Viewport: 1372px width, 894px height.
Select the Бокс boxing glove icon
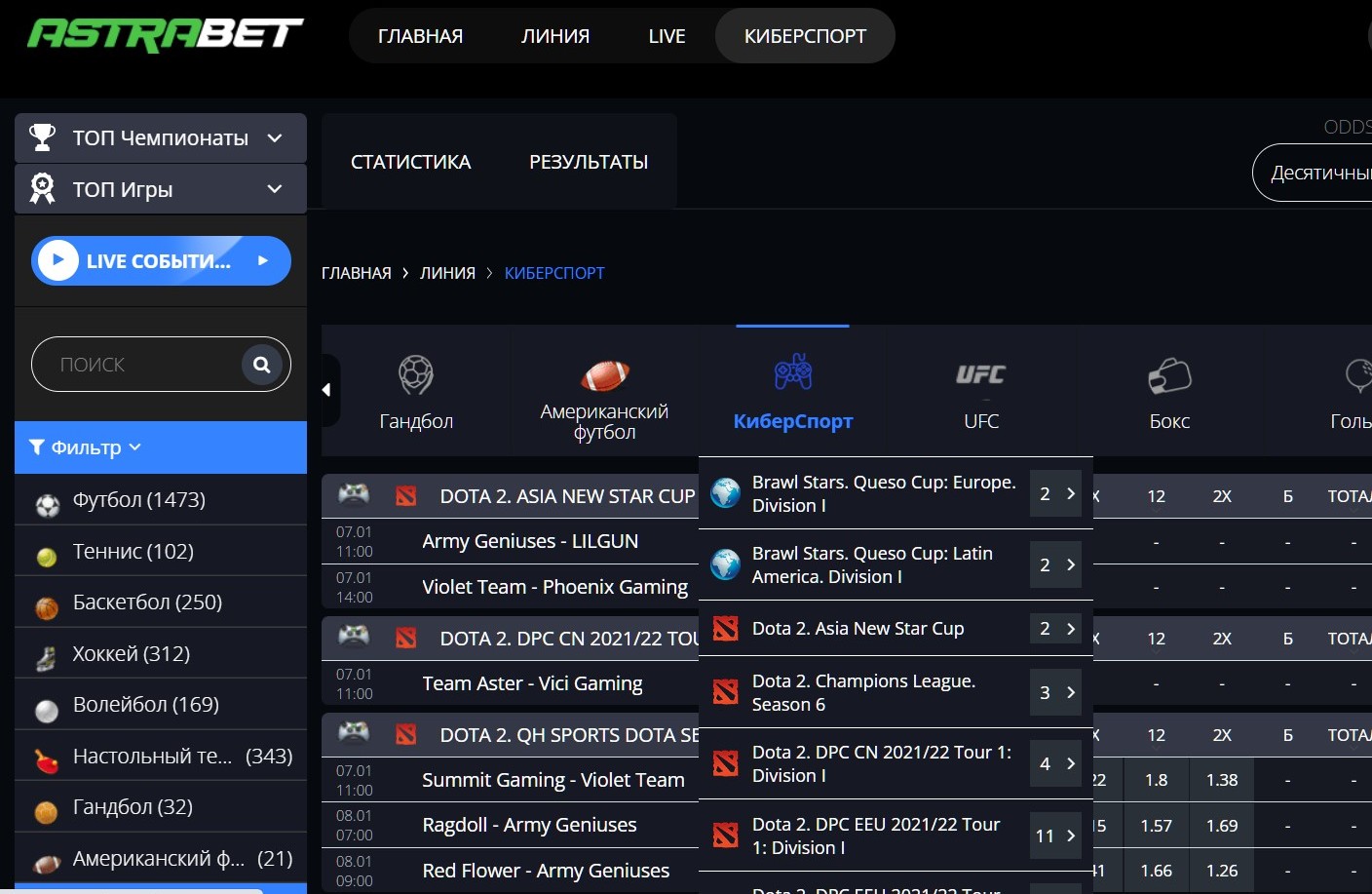[x=1169, y=376]
